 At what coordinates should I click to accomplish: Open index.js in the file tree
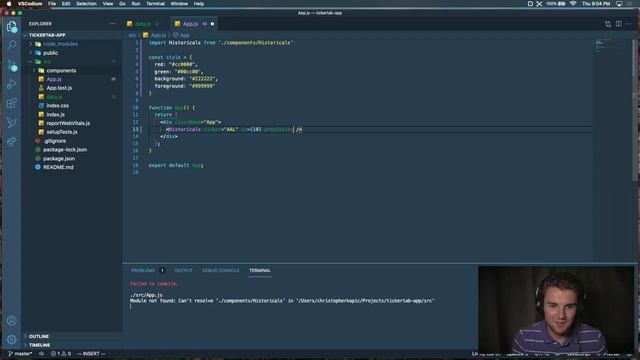click(x=55, y=115)
